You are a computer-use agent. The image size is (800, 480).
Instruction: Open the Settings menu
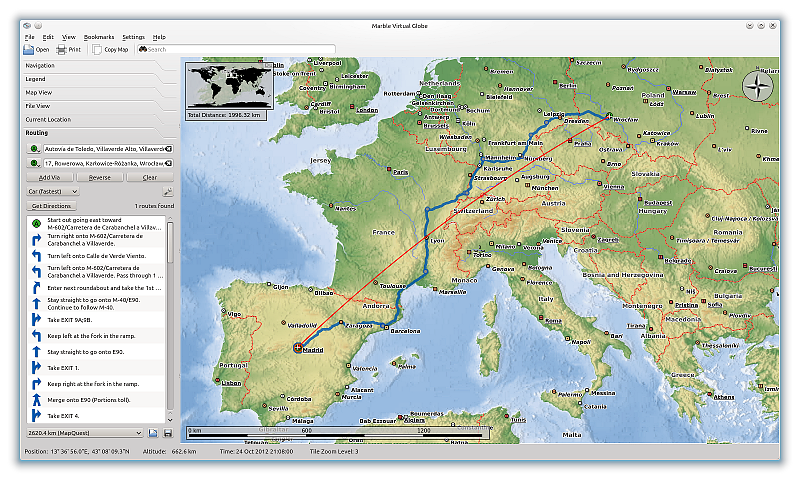tap(134, 37)
